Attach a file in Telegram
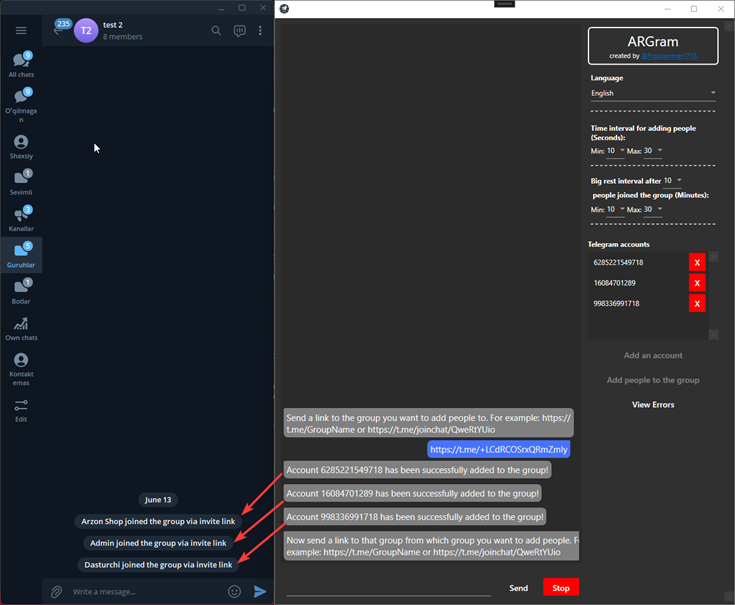 coord(56,592)
